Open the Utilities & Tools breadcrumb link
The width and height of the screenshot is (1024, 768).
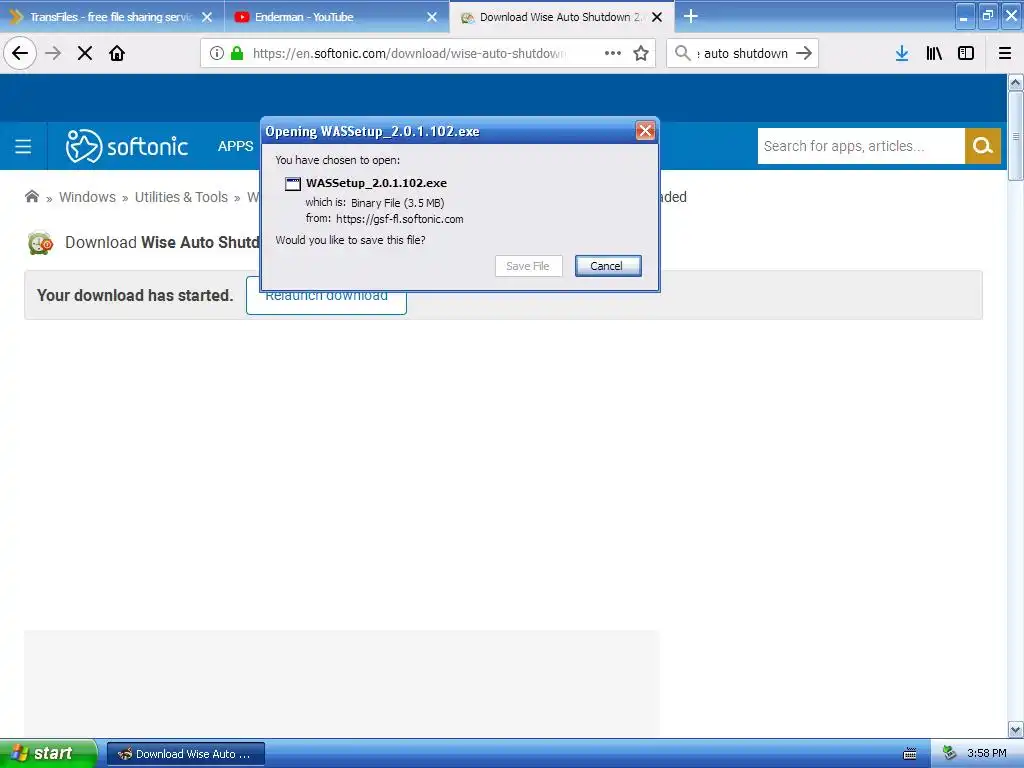181,197
